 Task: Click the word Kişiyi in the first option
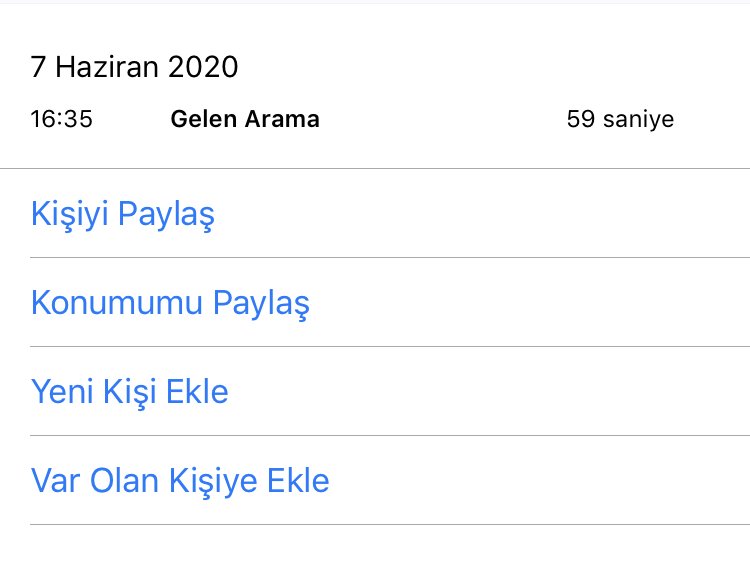[x=70, y=214]
